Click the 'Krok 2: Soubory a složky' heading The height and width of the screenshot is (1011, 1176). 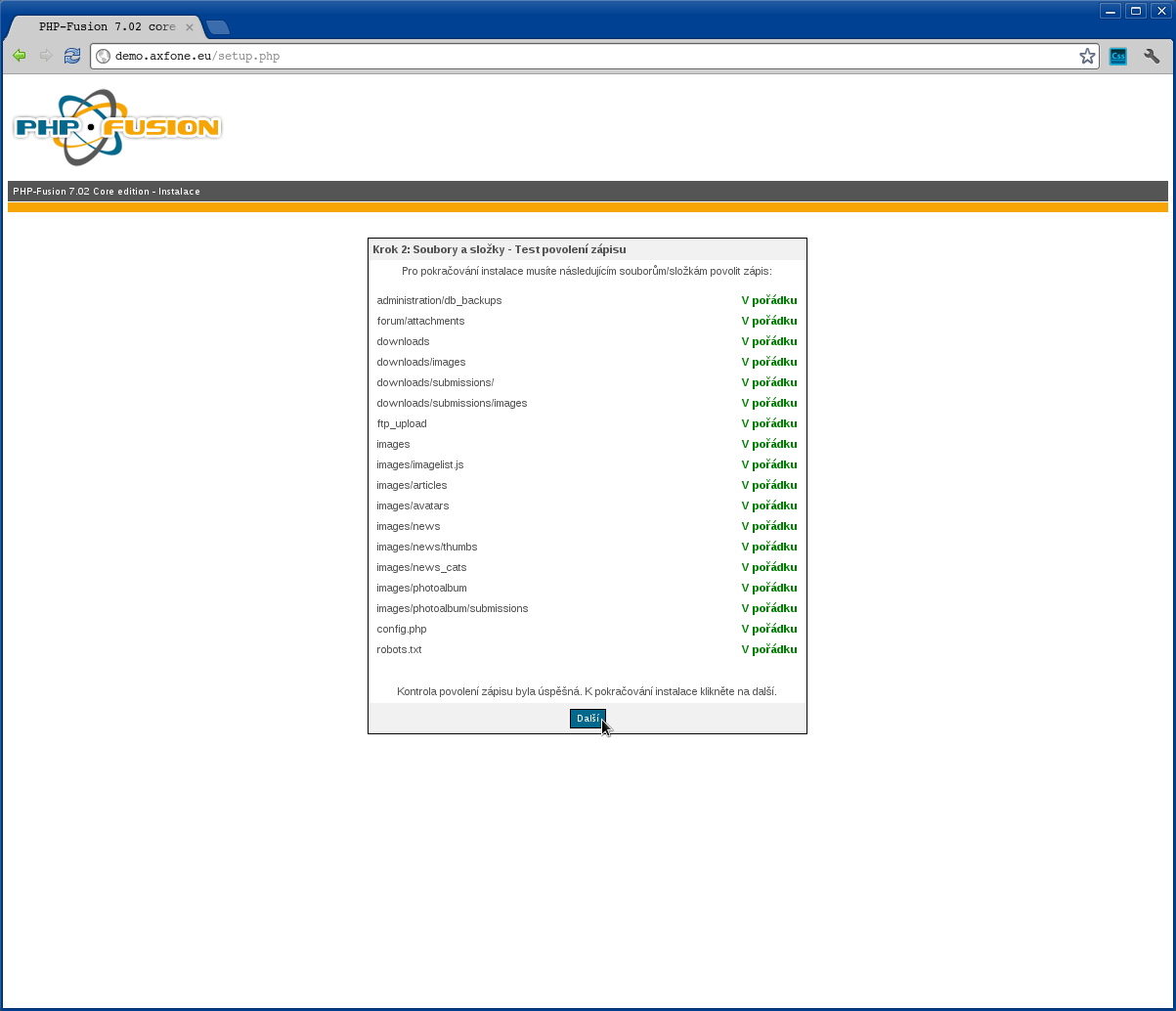pyautogui.click(x=499, y=249)
